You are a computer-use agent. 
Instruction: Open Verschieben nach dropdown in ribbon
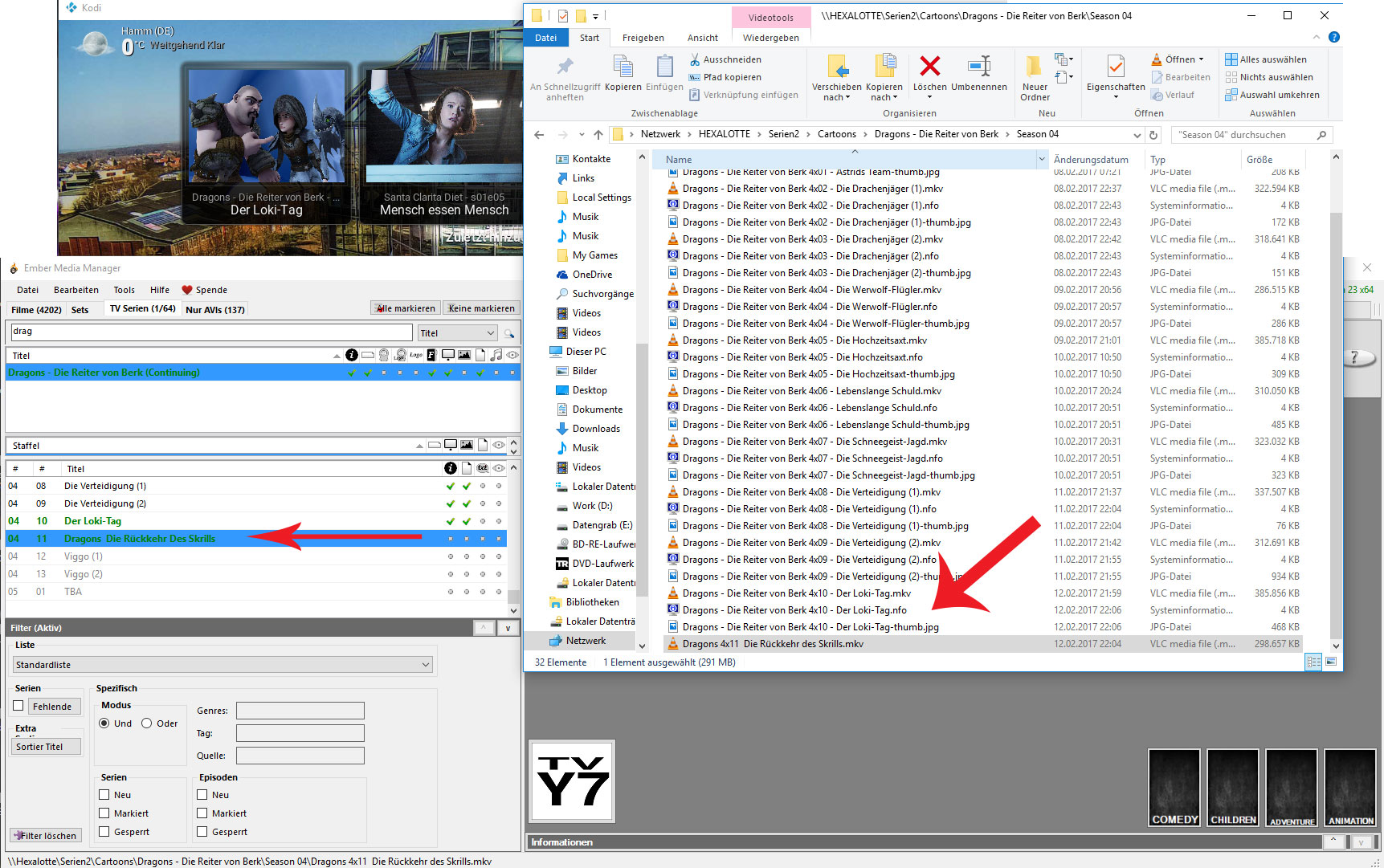pos(836,92)
